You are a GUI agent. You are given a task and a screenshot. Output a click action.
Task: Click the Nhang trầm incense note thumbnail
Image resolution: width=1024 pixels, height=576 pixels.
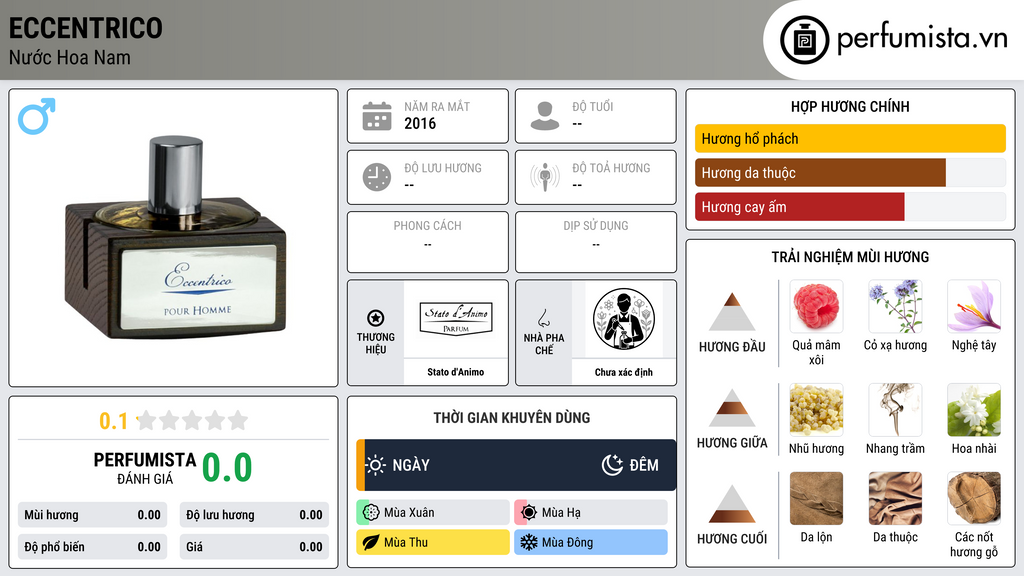(x=895, y=410)
